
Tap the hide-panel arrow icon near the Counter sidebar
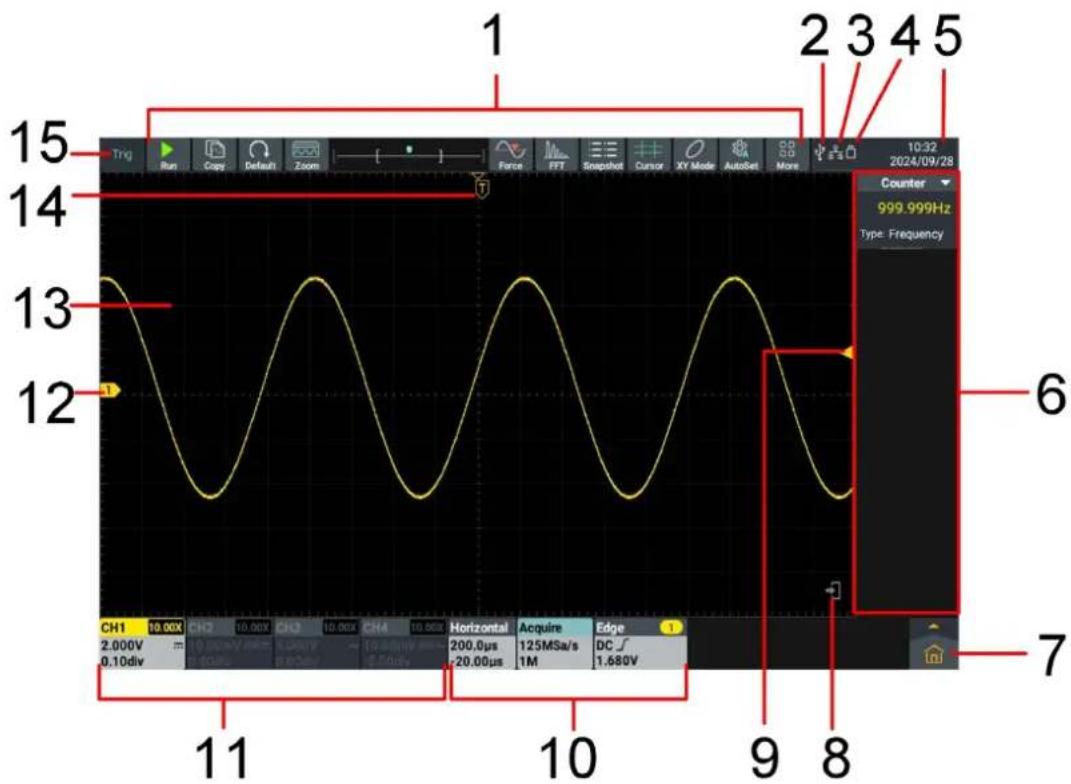tap(834, 589)
